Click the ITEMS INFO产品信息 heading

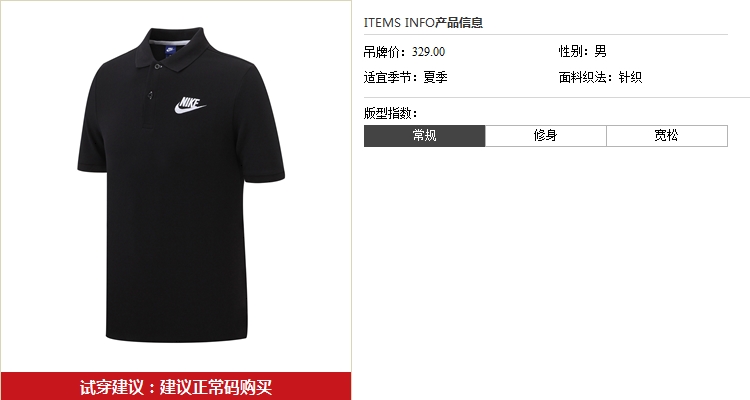coord(423,22)
